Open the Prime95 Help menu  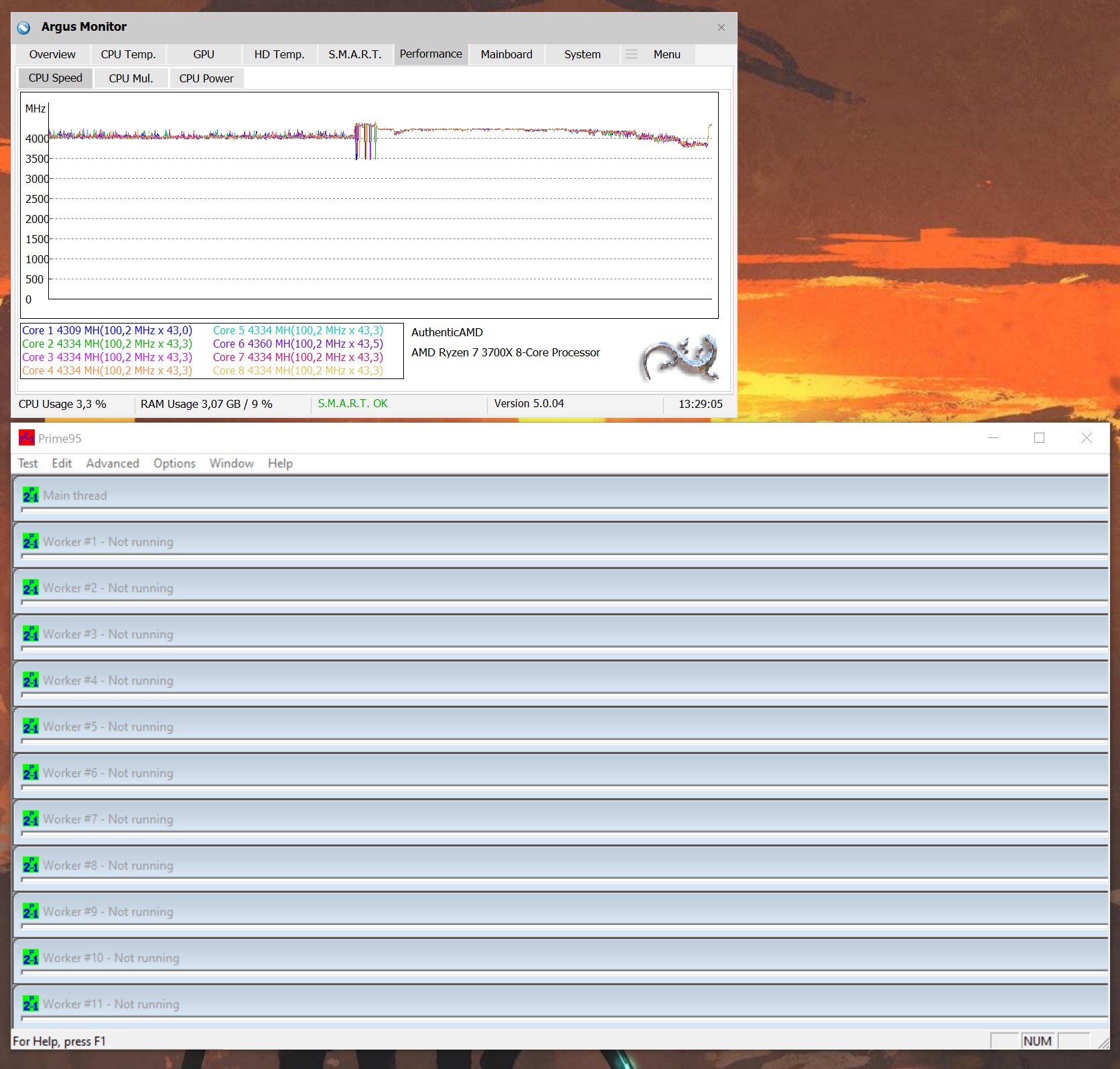(280, 464)
